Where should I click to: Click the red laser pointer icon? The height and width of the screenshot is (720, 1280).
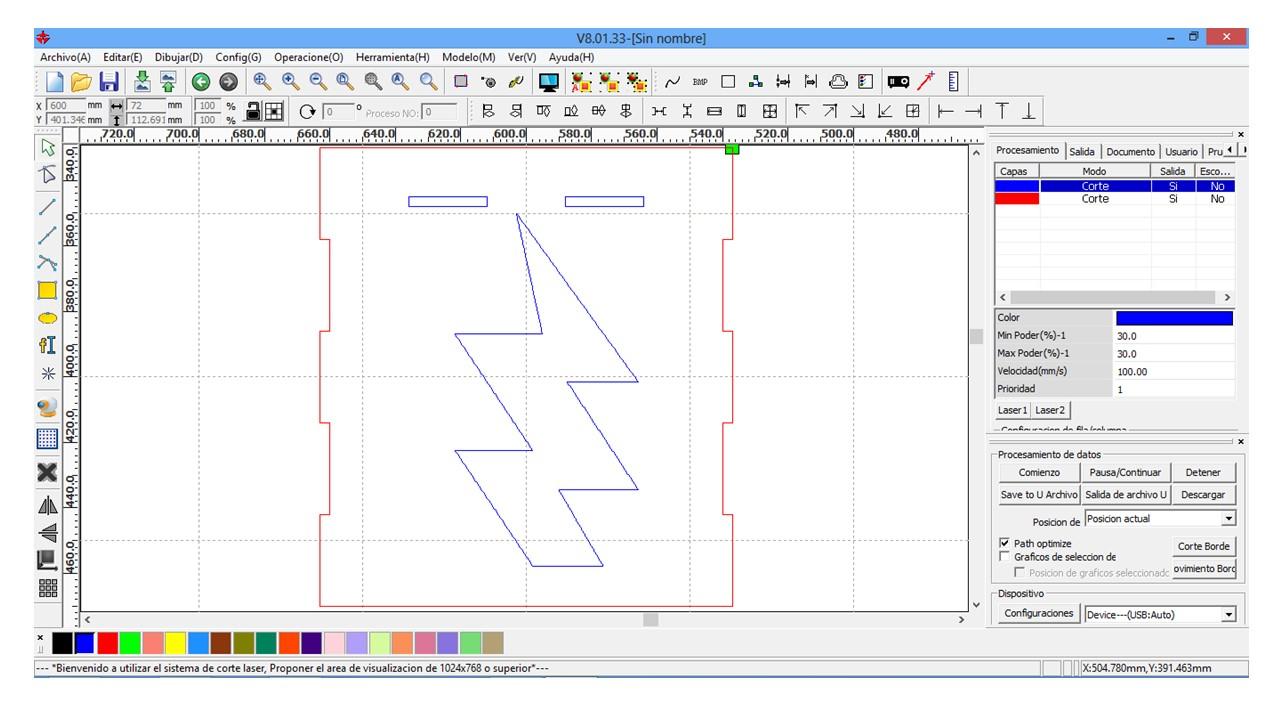926,82
